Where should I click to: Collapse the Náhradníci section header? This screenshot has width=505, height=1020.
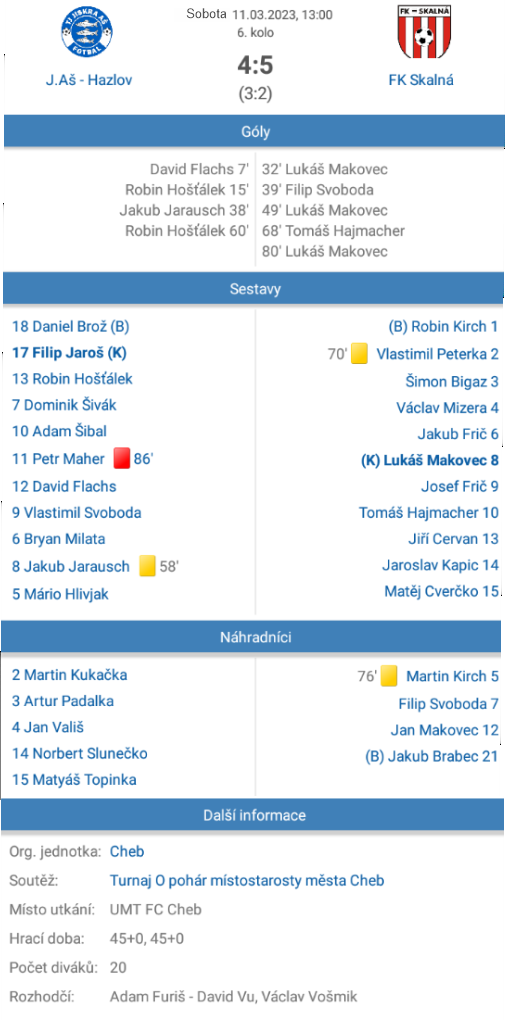point(254,638)
